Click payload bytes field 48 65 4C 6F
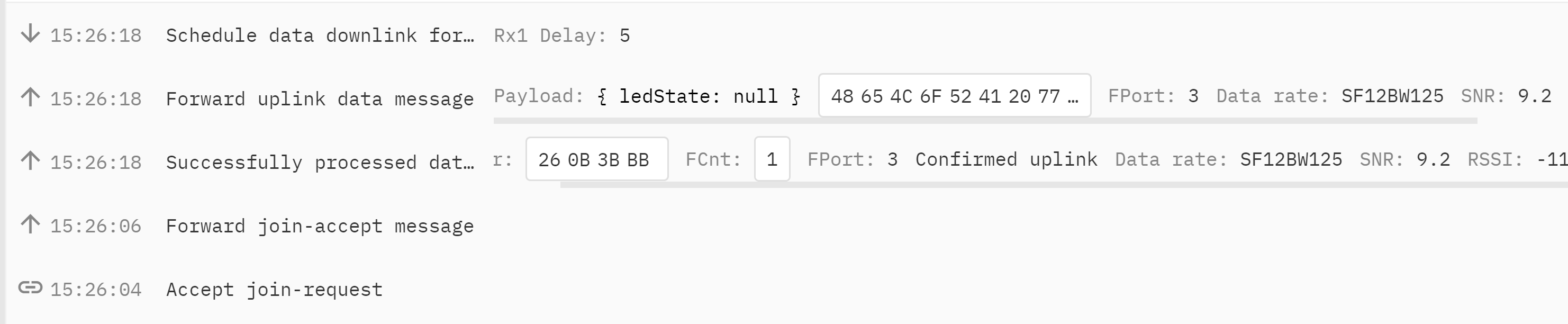Image resolution: width=1568 pixels, height=324 pixels. (x=955, y=96)
